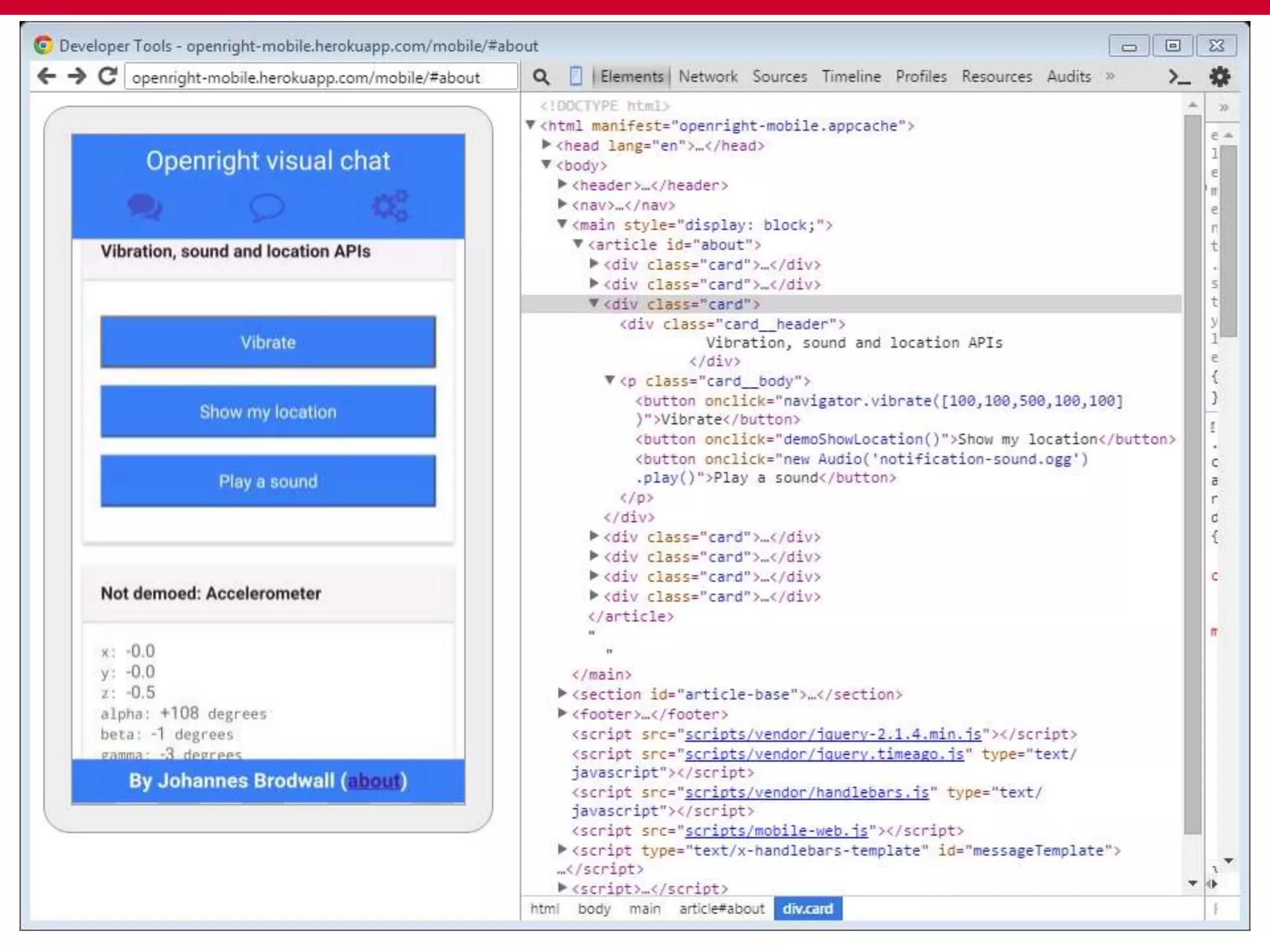Toggle the mobile device mode icon
The height and width of the screenshot is (952, 1270).
pyautogui.click(x=575, y=76)
